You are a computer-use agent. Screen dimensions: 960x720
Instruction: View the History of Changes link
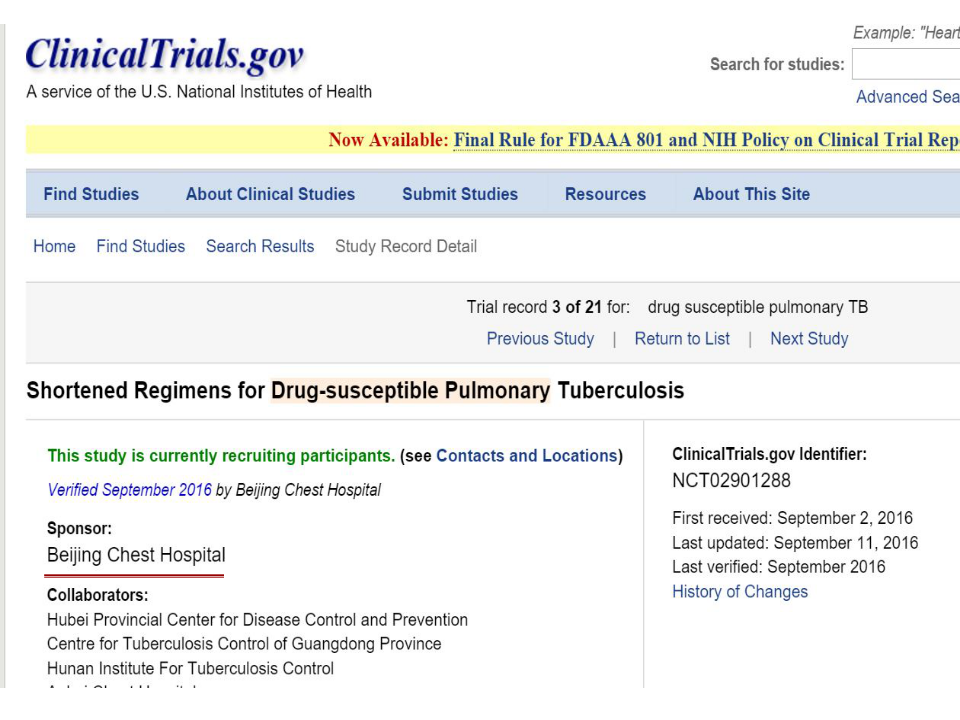coord(740,591)
